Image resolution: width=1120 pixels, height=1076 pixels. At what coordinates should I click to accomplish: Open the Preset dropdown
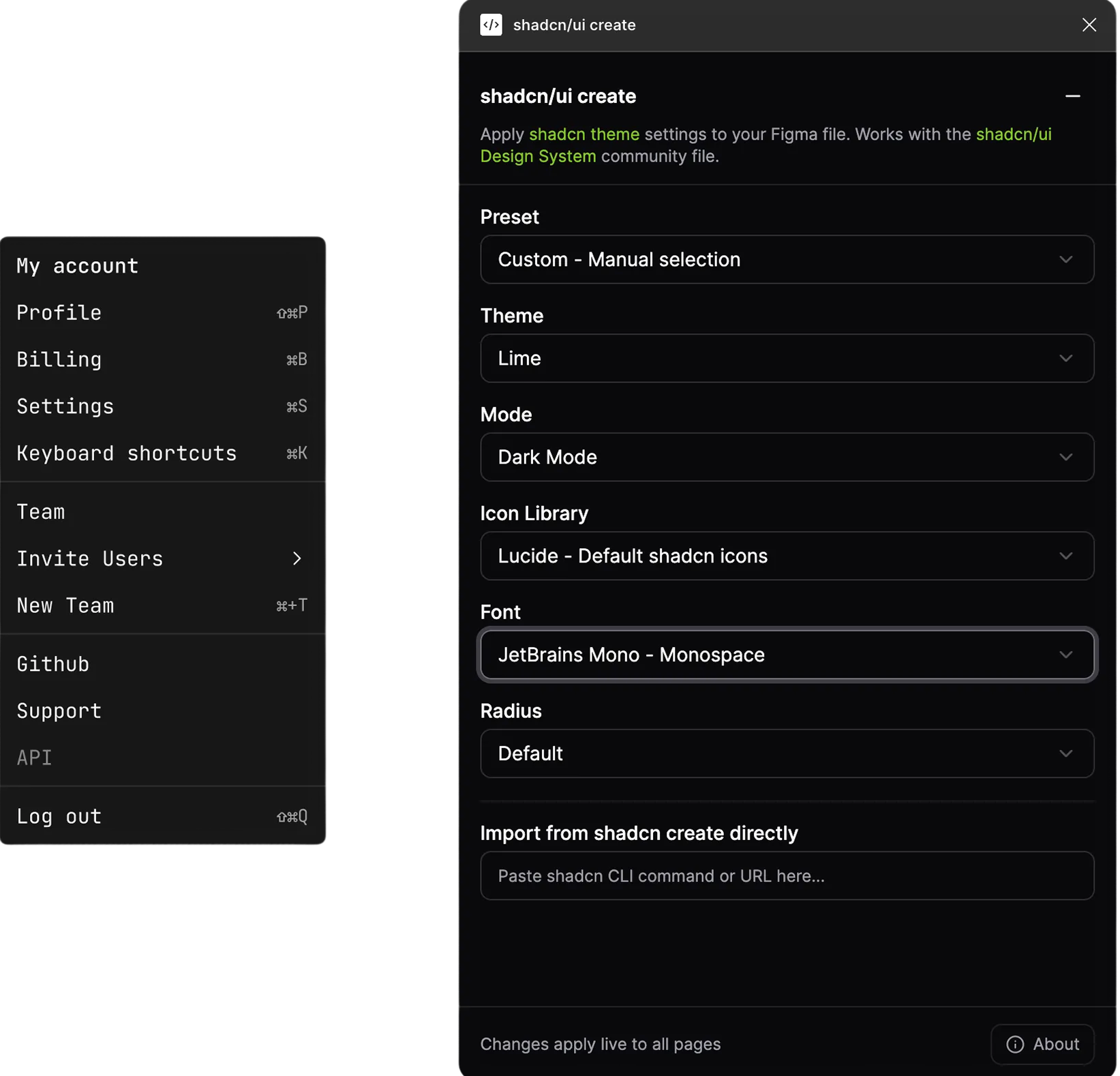787,260
